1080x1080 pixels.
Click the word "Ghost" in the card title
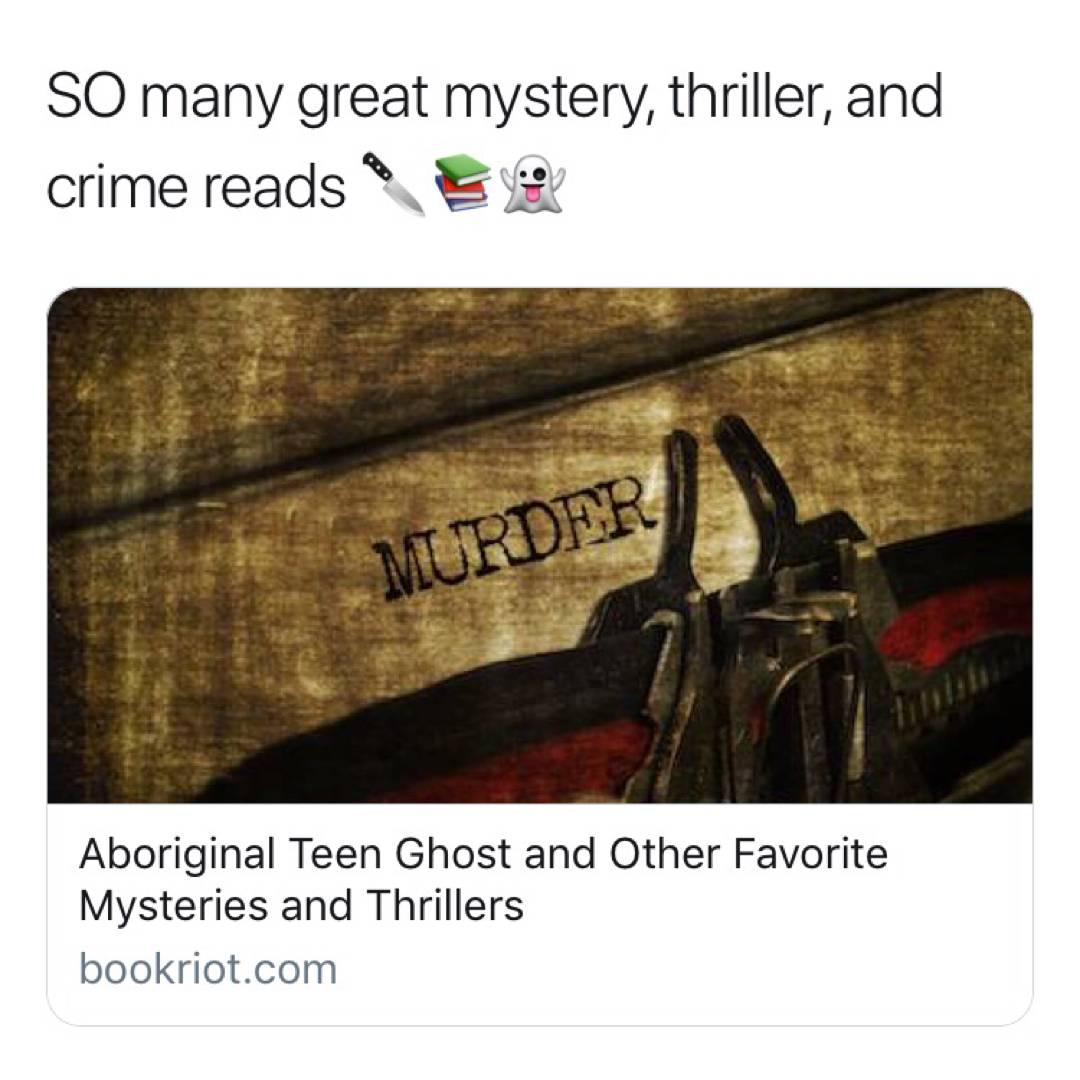[453, 853]
